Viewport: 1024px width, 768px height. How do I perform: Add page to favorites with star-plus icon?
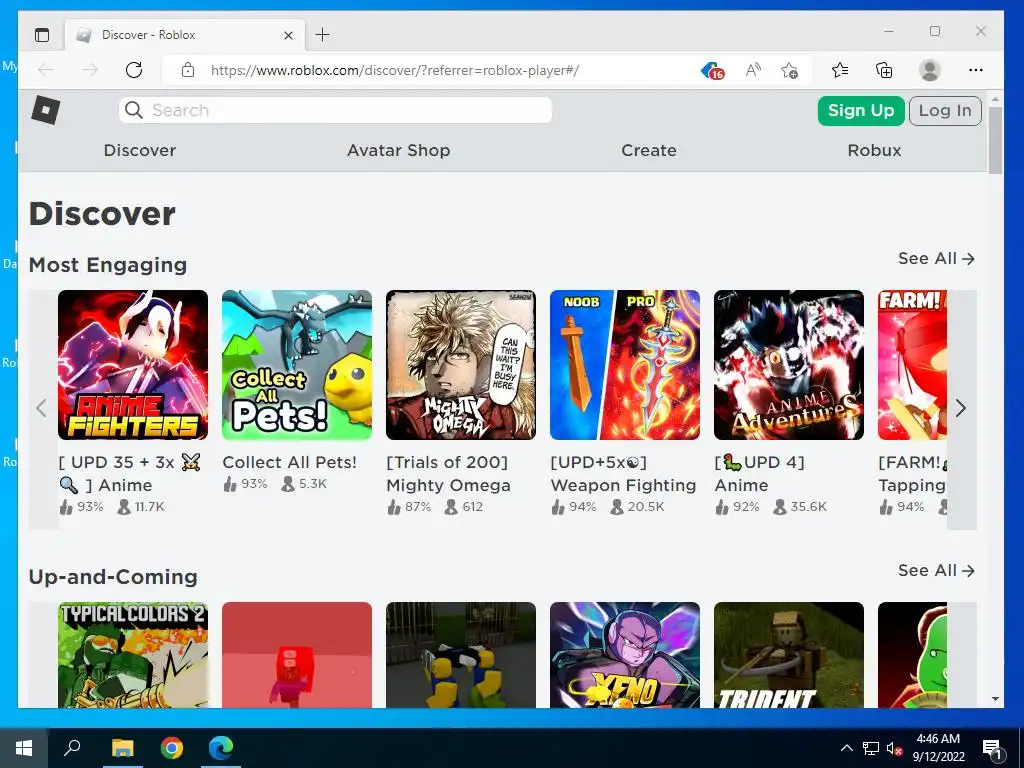pyautogui.click(x=789, y=70)
